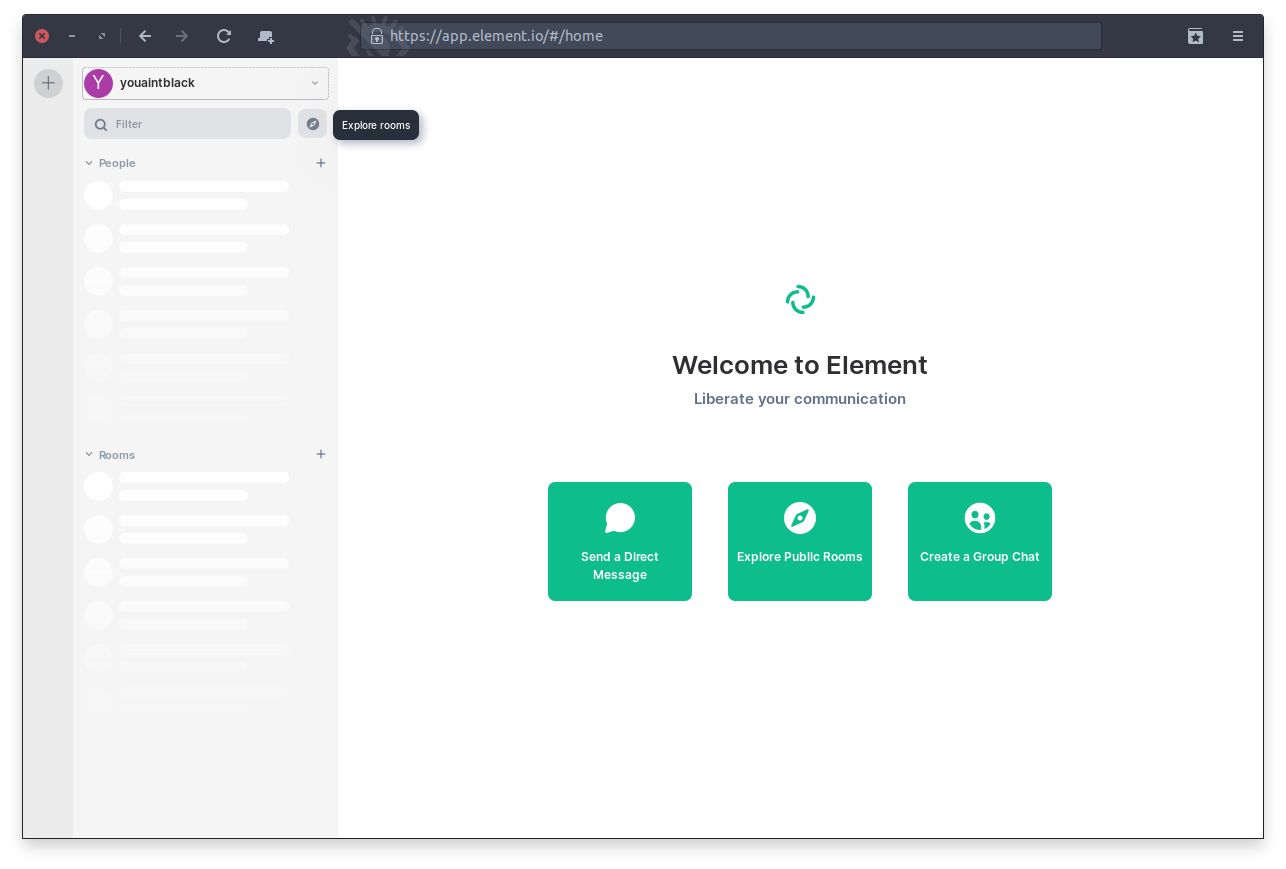This screenshot has width=1286, height=869.
Task: Collapse the People section
Action: pyautogui.click(x=89, y=163)
